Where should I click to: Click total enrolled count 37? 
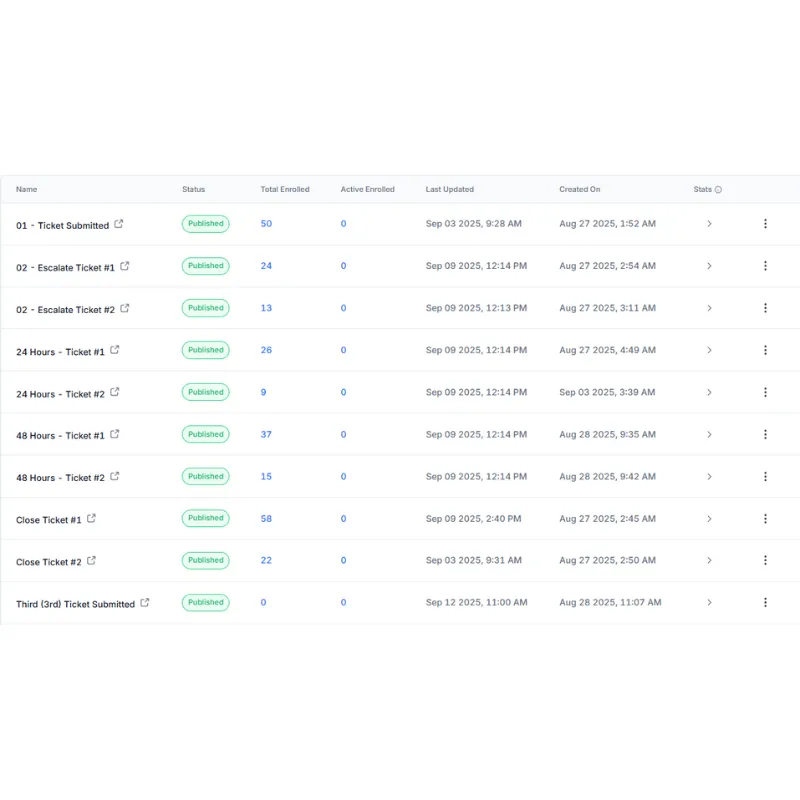coord(266,434)
